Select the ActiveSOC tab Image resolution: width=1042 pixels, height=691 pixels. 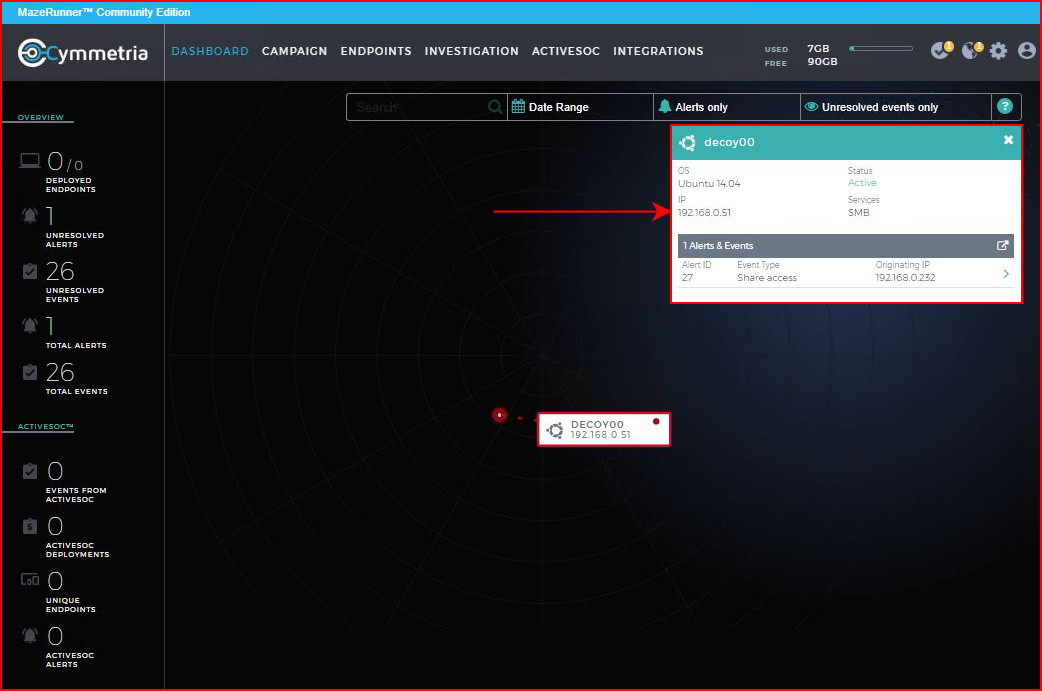566,51
